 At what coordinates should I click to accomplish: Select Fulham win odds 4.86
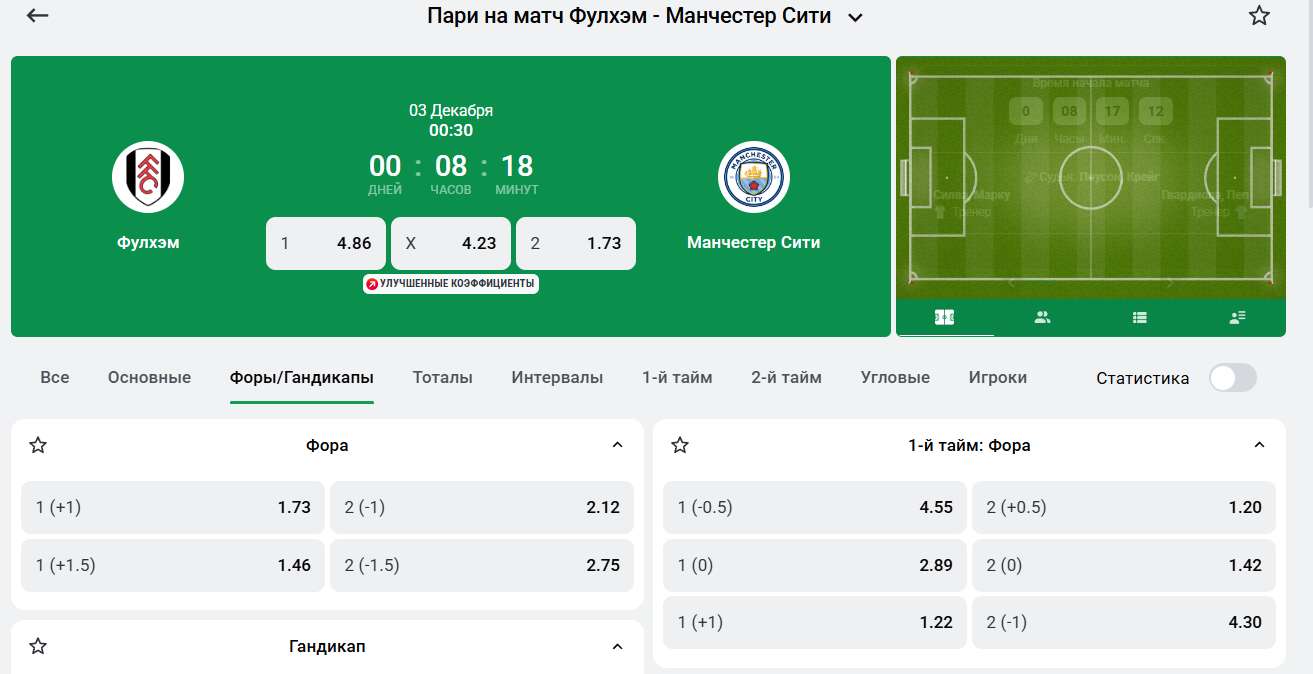pos(326,243)
